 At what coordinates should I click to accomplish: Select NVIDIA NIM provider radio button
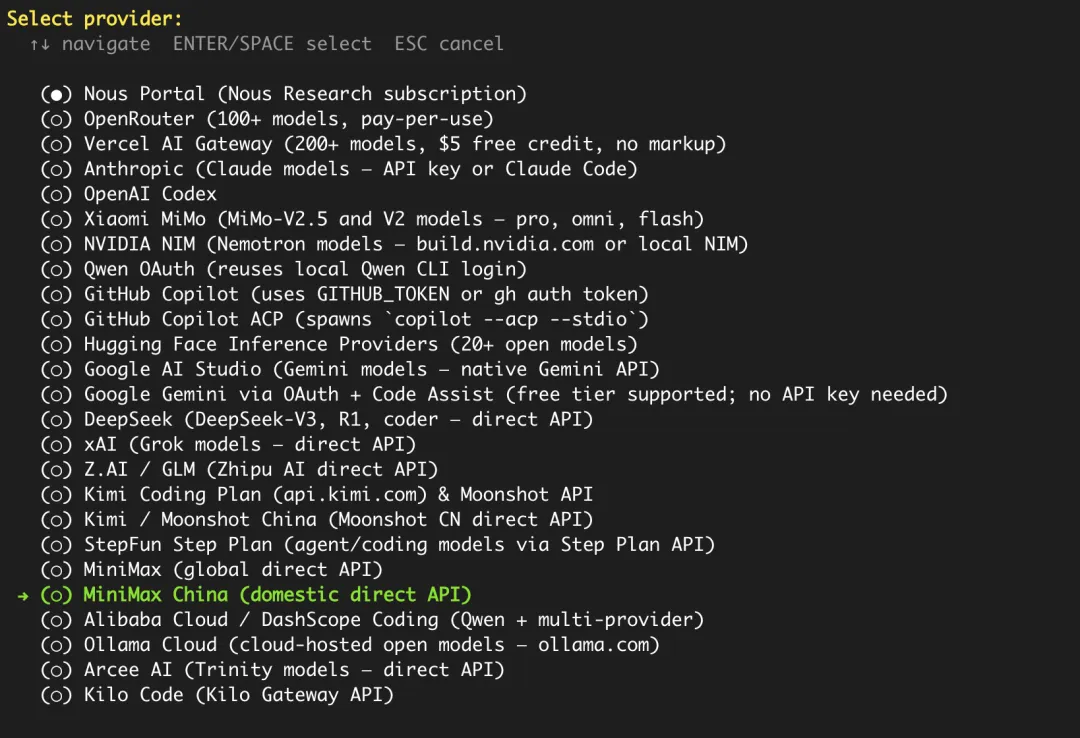[57, 244]
